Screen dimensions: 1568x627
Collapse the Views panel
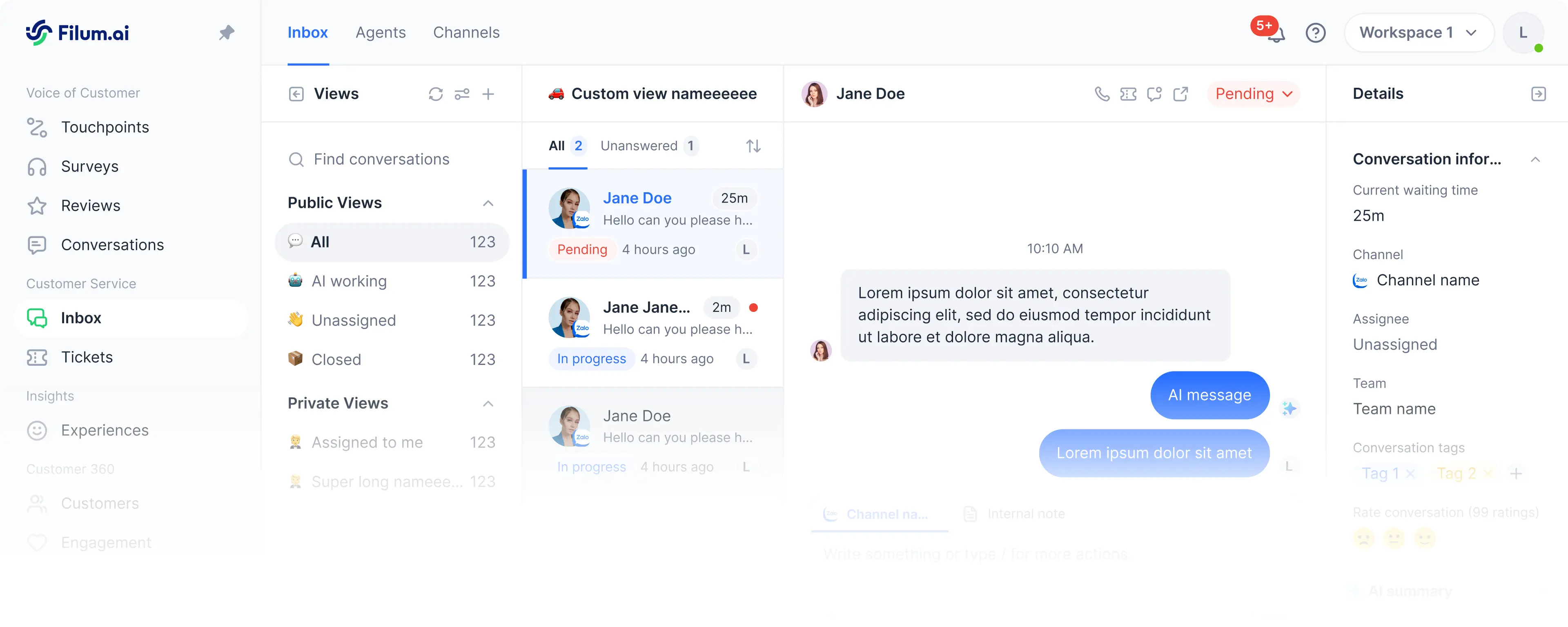coord(296,94)
